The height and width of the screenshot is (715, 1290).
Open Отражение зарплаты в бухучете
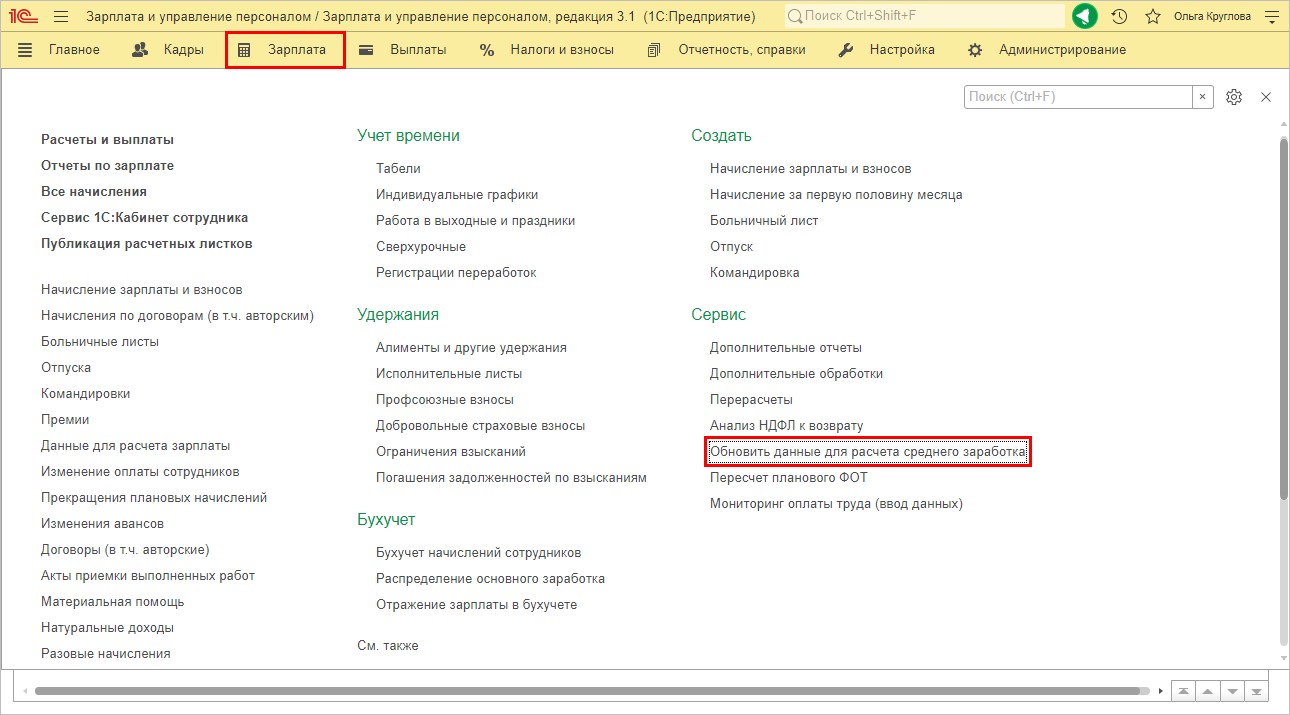point(476,605)
